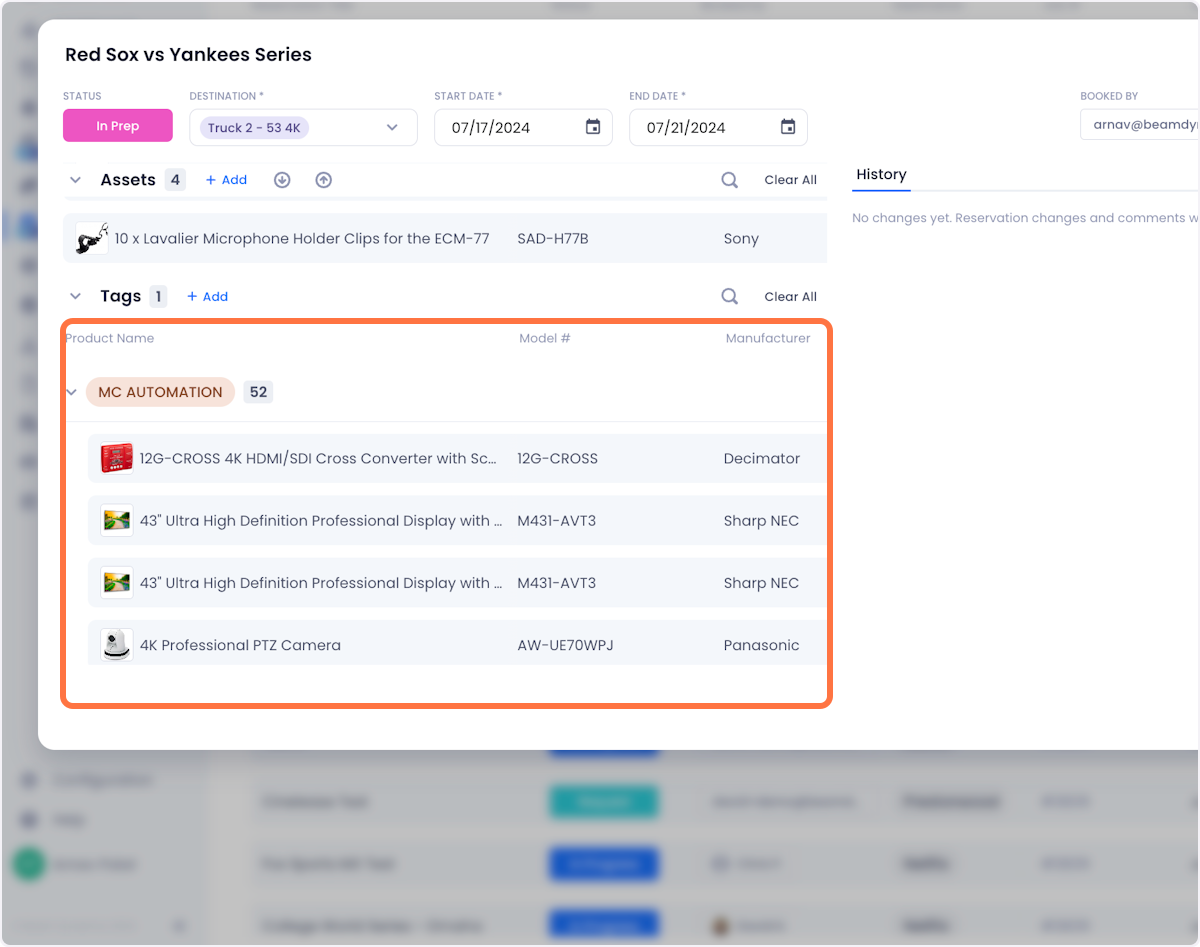Click Clear All in Assets section

pos(791,180)
